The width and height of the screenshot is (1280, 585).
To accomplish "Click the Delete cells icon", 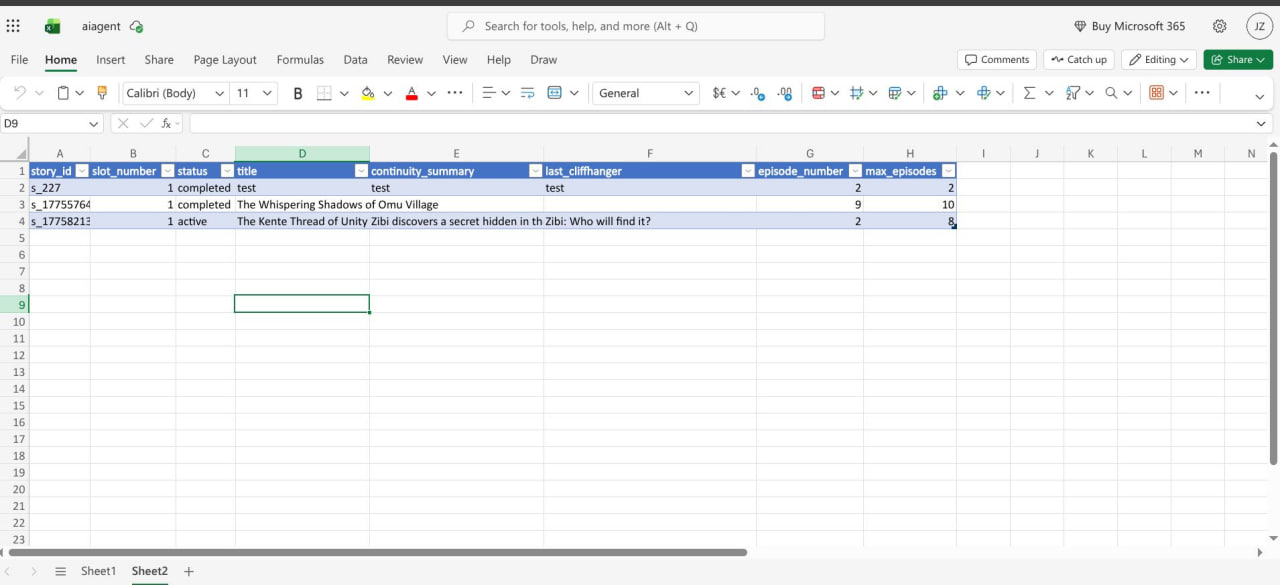I will [x=983, y=93].
